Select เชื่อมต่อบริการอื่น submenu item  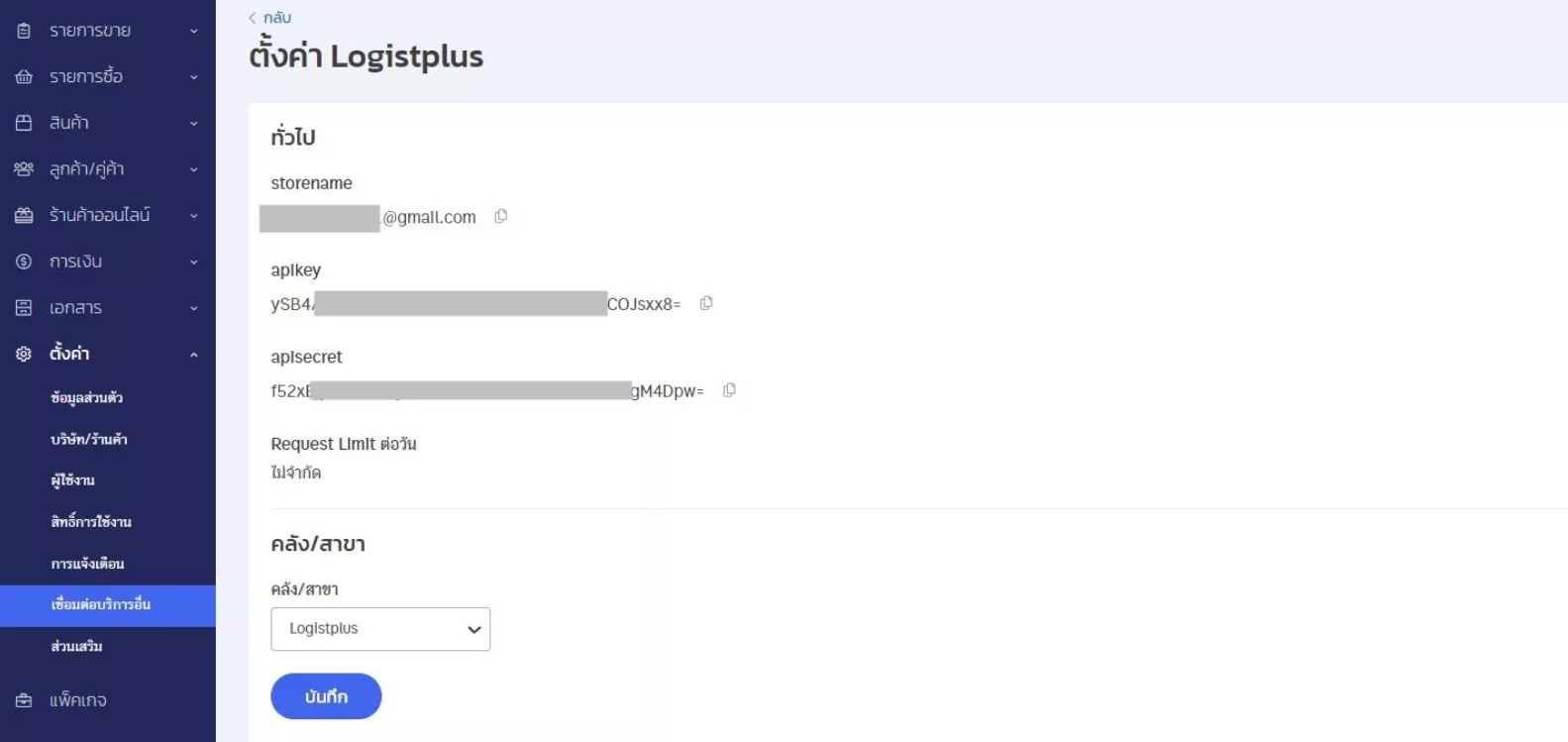108,605
